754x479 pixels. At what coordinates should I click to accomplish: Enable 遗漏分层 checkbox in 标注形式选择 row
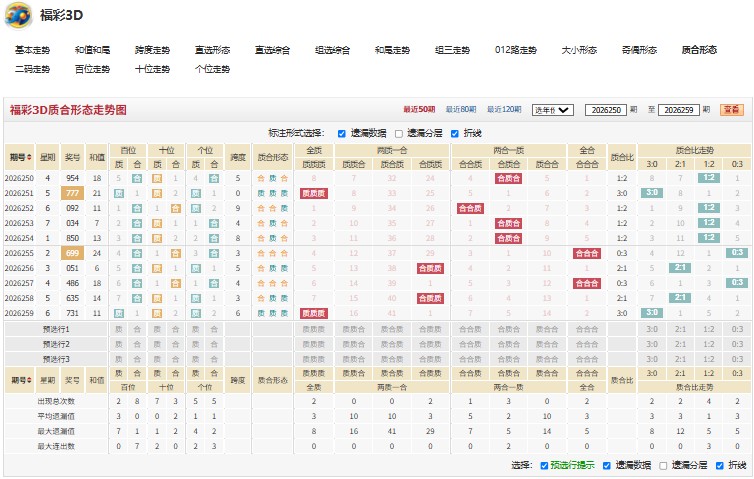coord(399,134)
